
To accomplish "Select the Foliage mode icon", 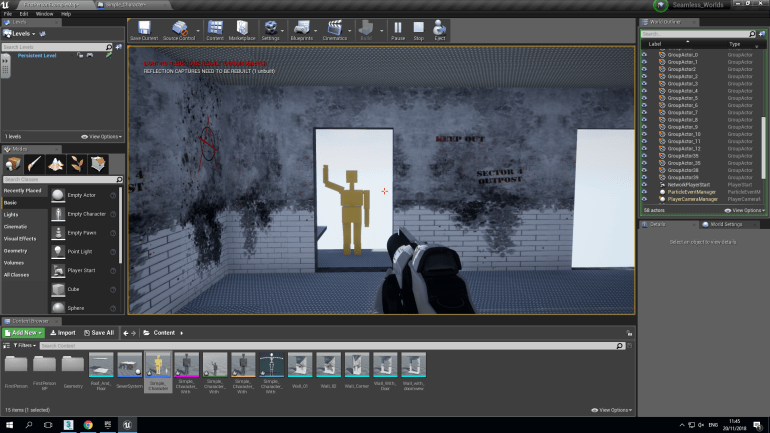I will click(x=77, y=164).
